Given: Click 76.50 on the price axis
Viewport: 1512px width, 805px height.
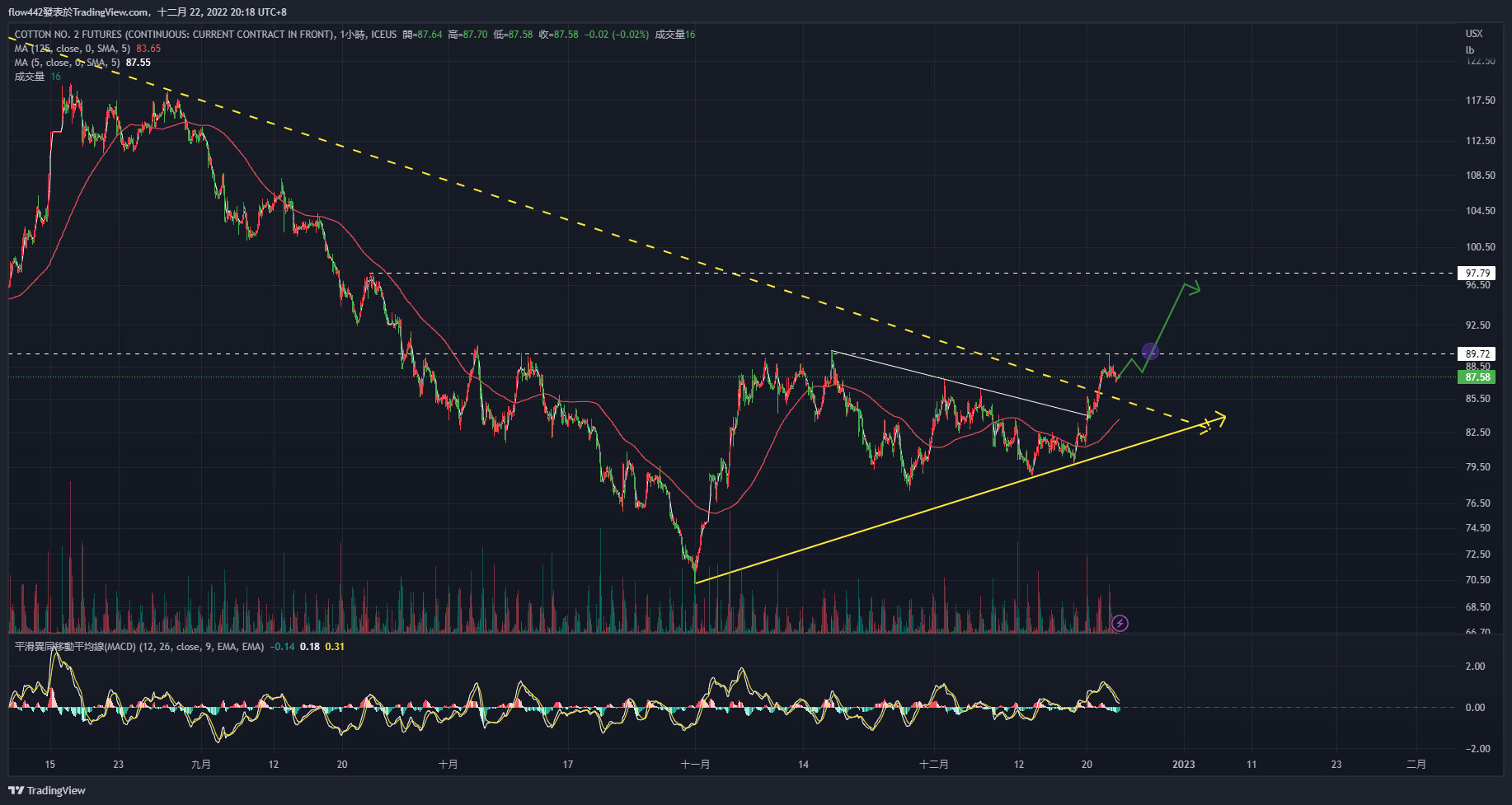Looking at the screenshot, I should pyautogui.click(x=1477, y=503).
